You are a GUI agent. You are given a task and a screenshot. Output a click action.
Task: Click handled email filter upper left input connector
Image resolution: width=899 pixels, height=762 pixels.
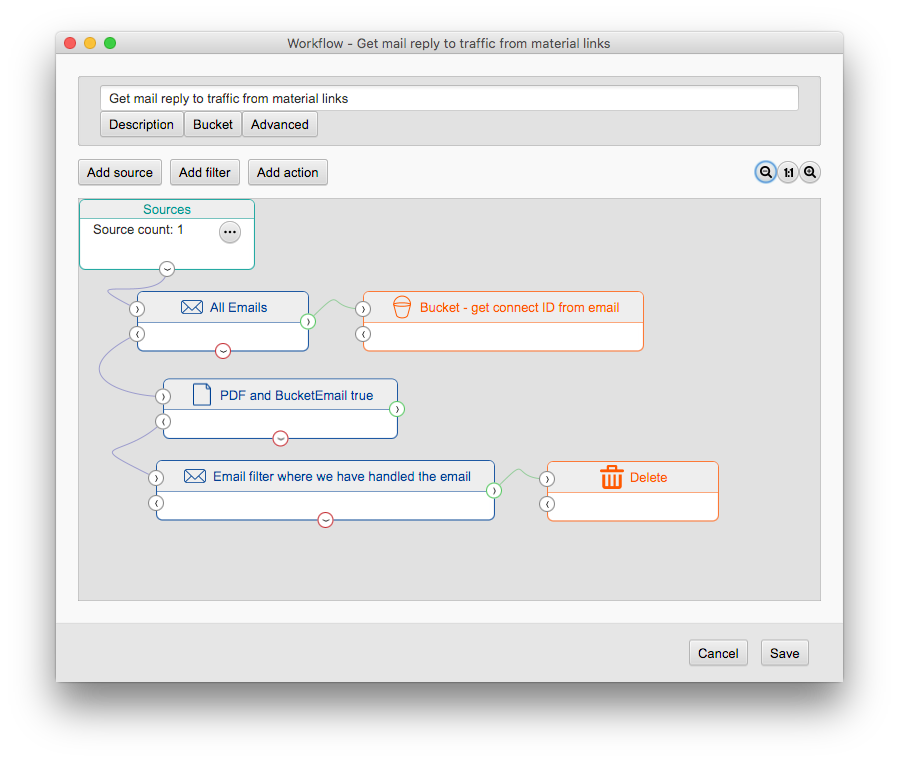[156, 478]
